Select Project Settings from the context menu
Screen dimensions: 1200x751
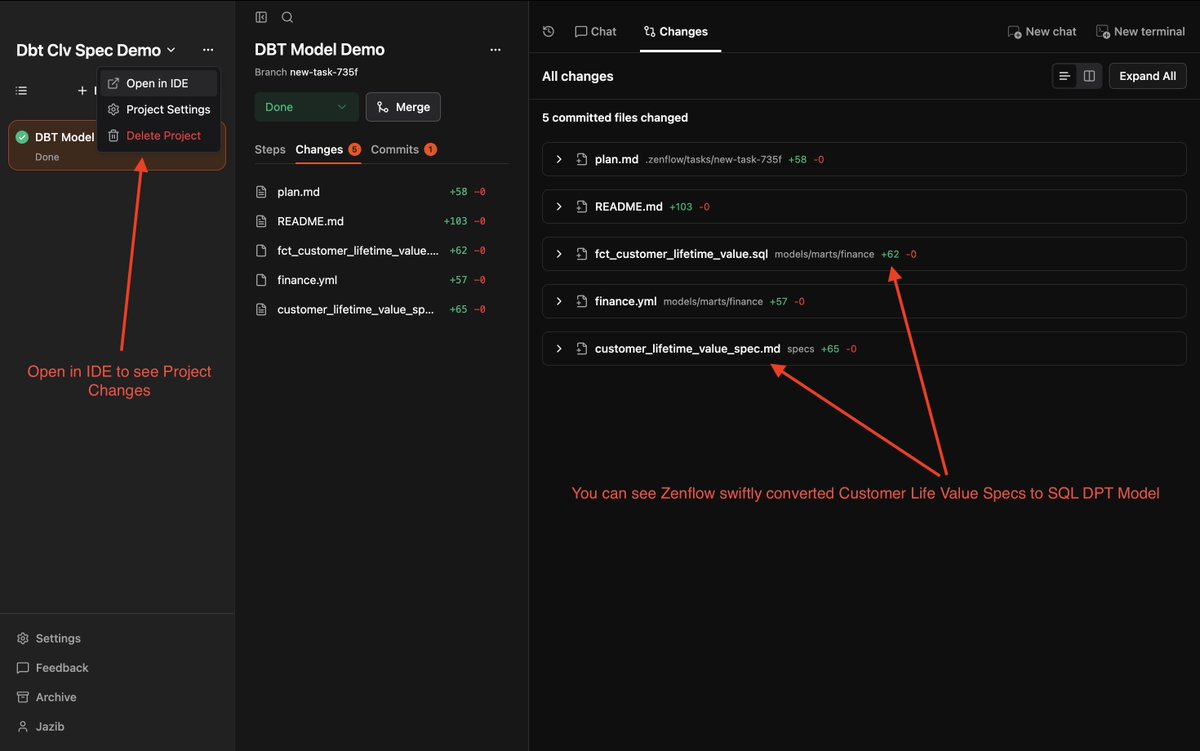tap(167, 109)
